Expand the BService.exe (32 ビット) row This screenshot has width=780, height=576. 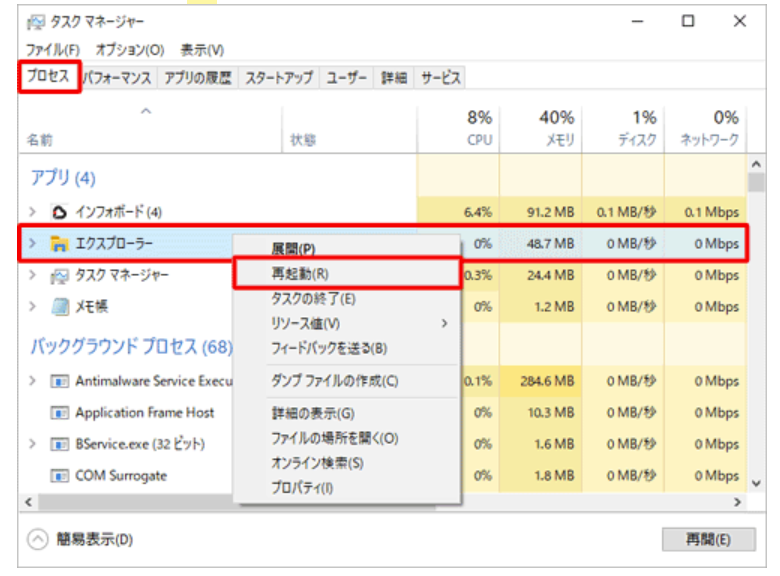[33, 444]
